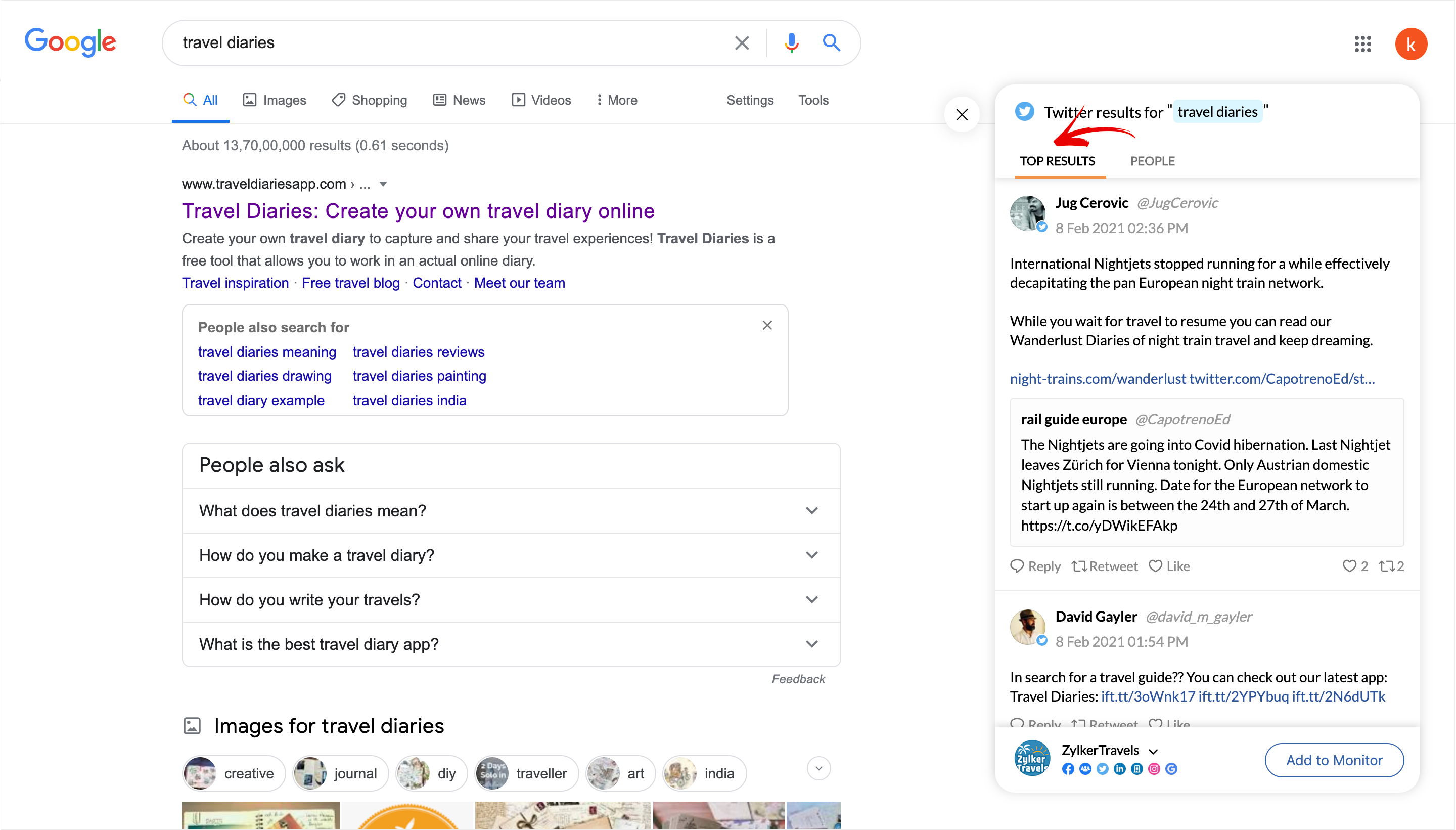
Task: Switch to the PEOPLE tab
Action: 1152,161
